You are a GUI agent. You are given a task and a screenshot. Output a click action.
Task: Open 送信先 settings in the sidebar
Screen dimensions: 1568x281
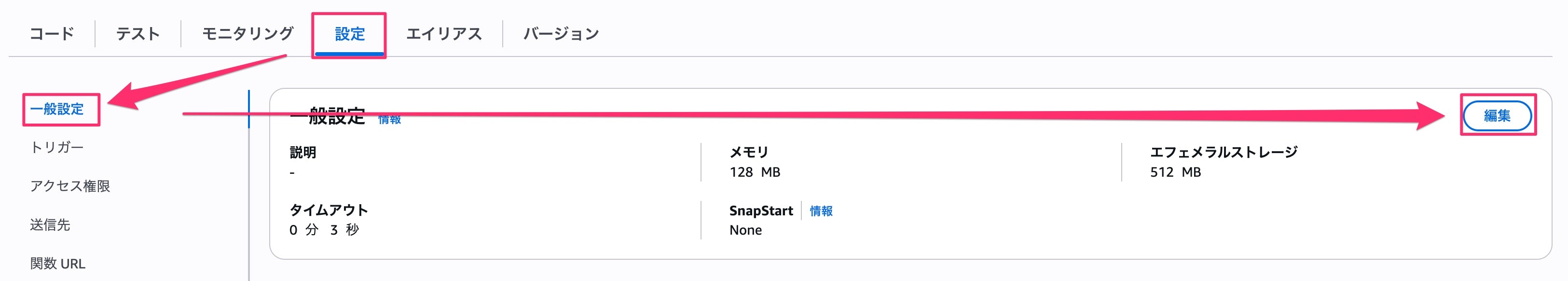[52, 225]
